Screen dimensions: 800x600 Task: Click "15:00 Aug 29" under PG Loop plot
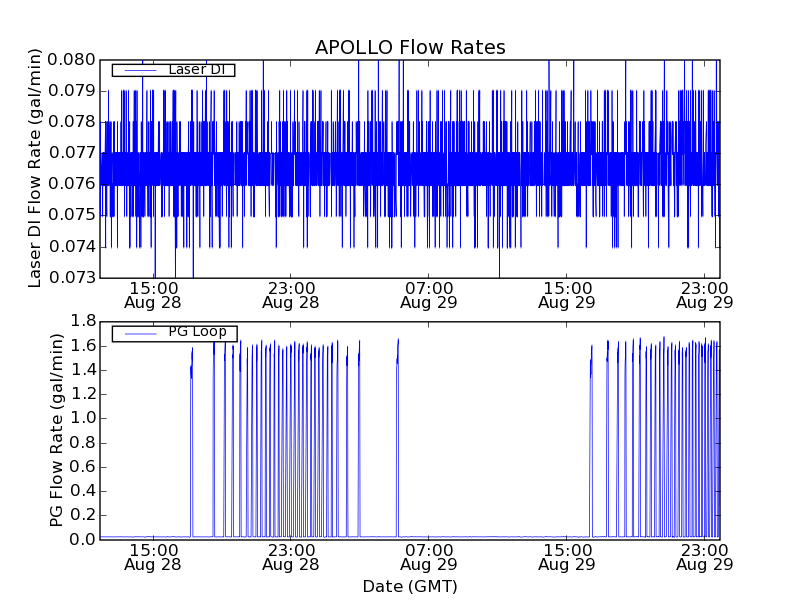point(567,558)
